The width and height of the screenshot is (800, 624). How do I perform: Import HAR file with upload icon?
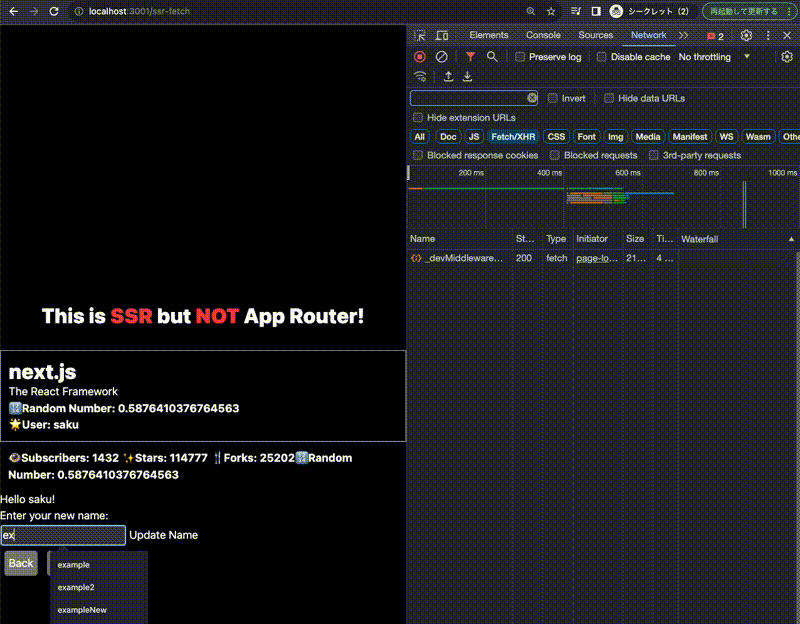[448, 77]
